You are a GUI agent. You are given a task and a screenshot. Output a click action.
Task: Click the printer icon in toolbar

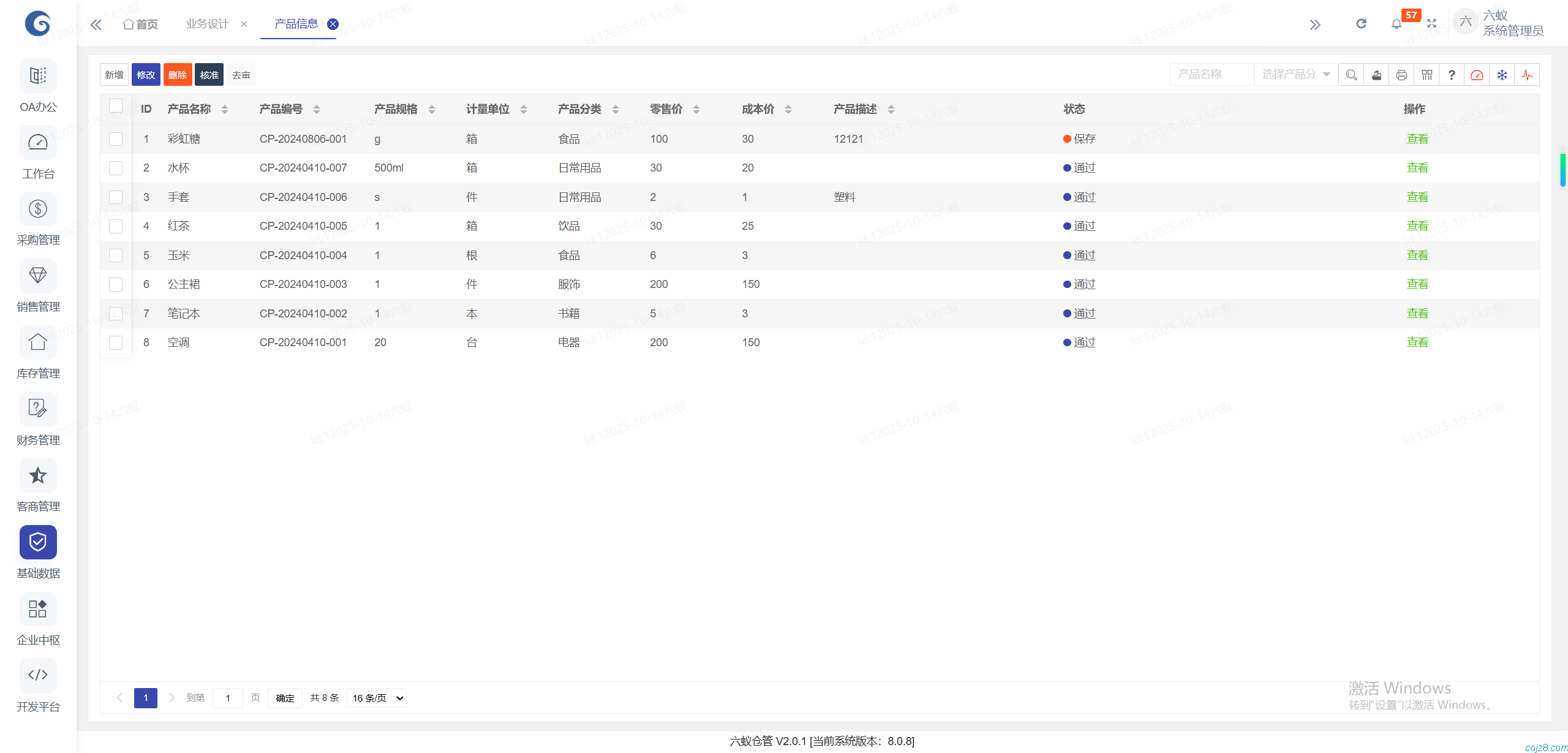point(1401,75)
